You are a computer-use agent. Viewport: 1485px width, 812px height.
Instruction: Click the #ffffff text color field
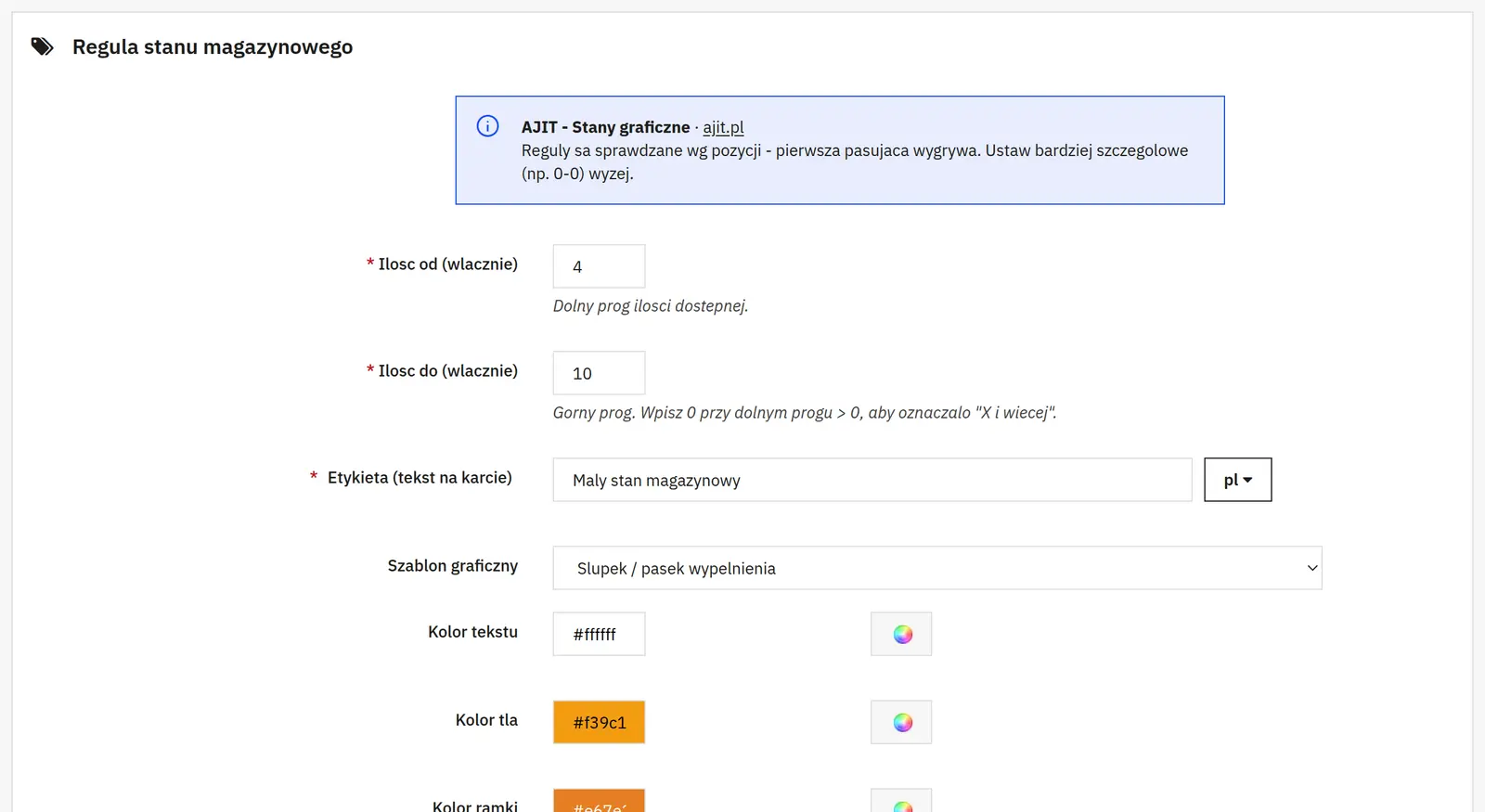pyautogui.click(x=599, y=634)
